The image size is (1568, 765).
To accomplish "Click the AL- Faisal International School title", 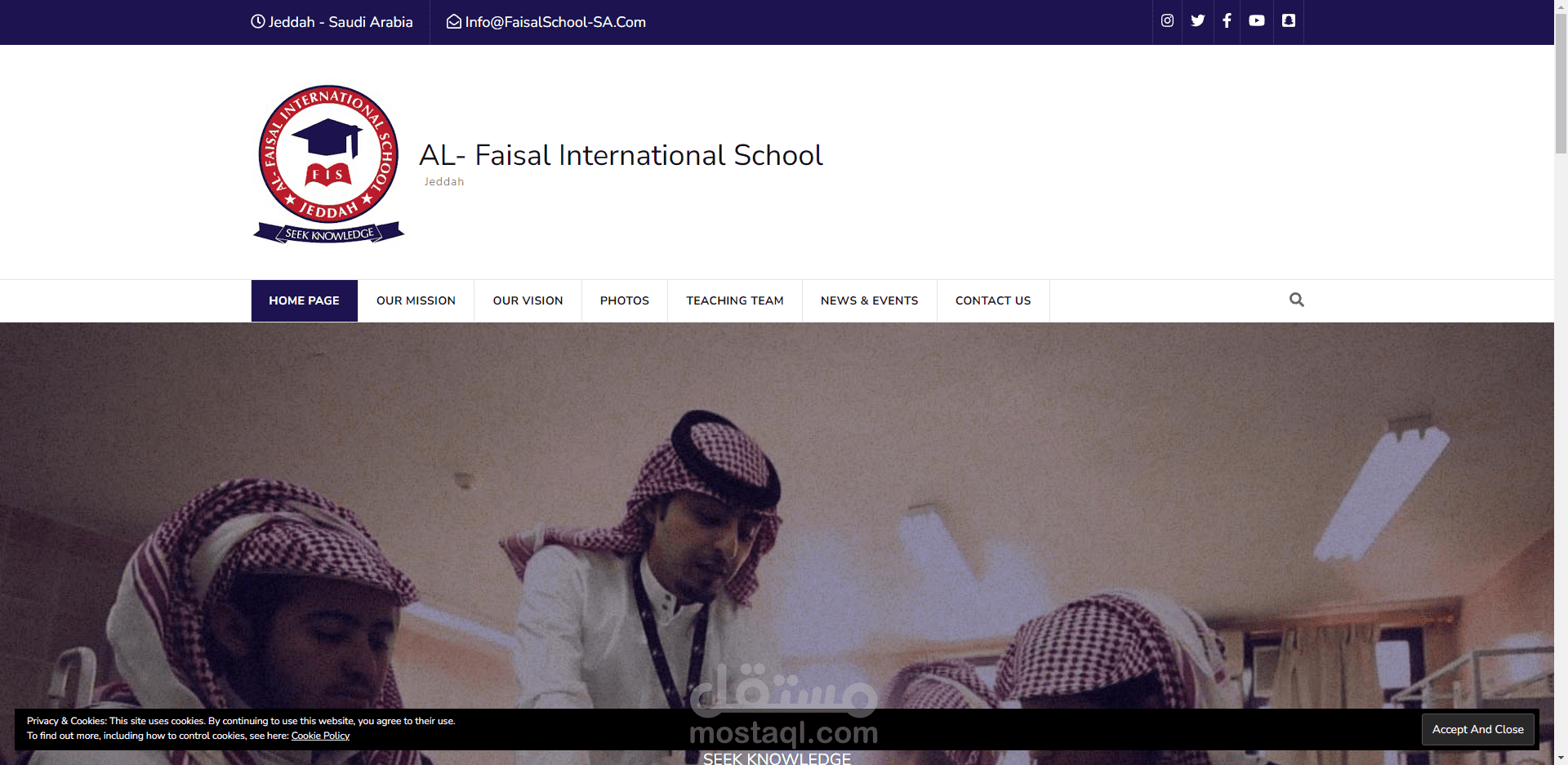I will (x=621, y=155).
